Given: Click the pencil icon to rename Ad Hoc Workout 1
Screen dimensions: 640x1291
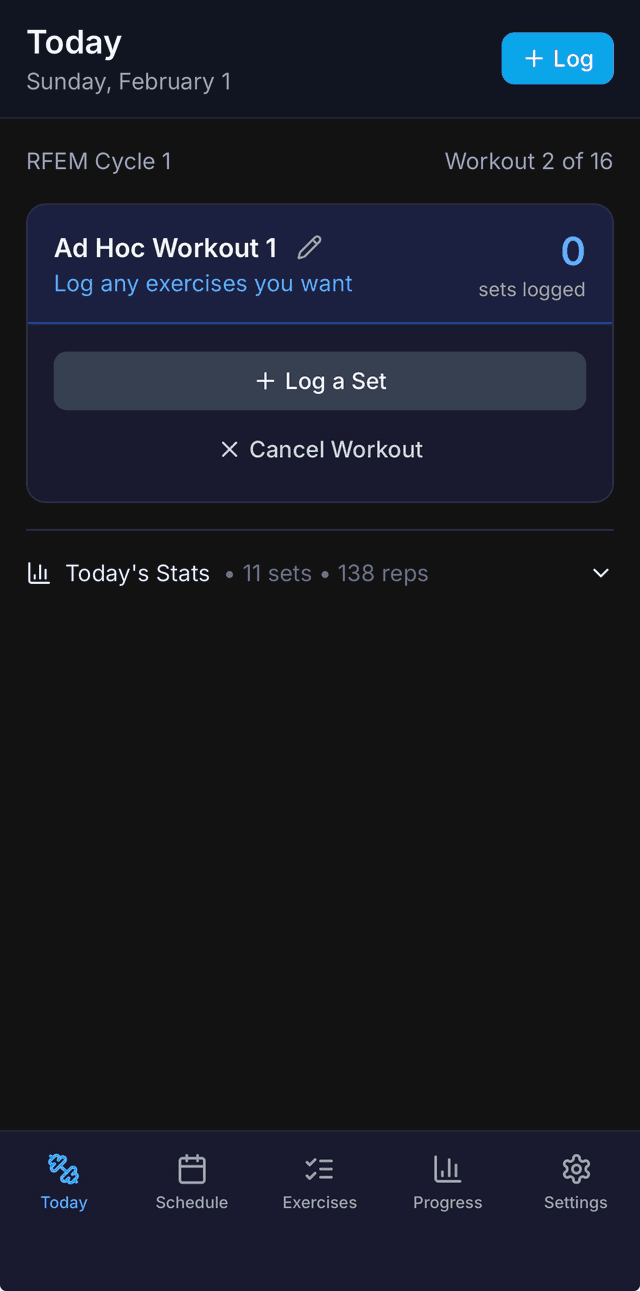Looking at the screenshot, I should (x=308, y=247).
